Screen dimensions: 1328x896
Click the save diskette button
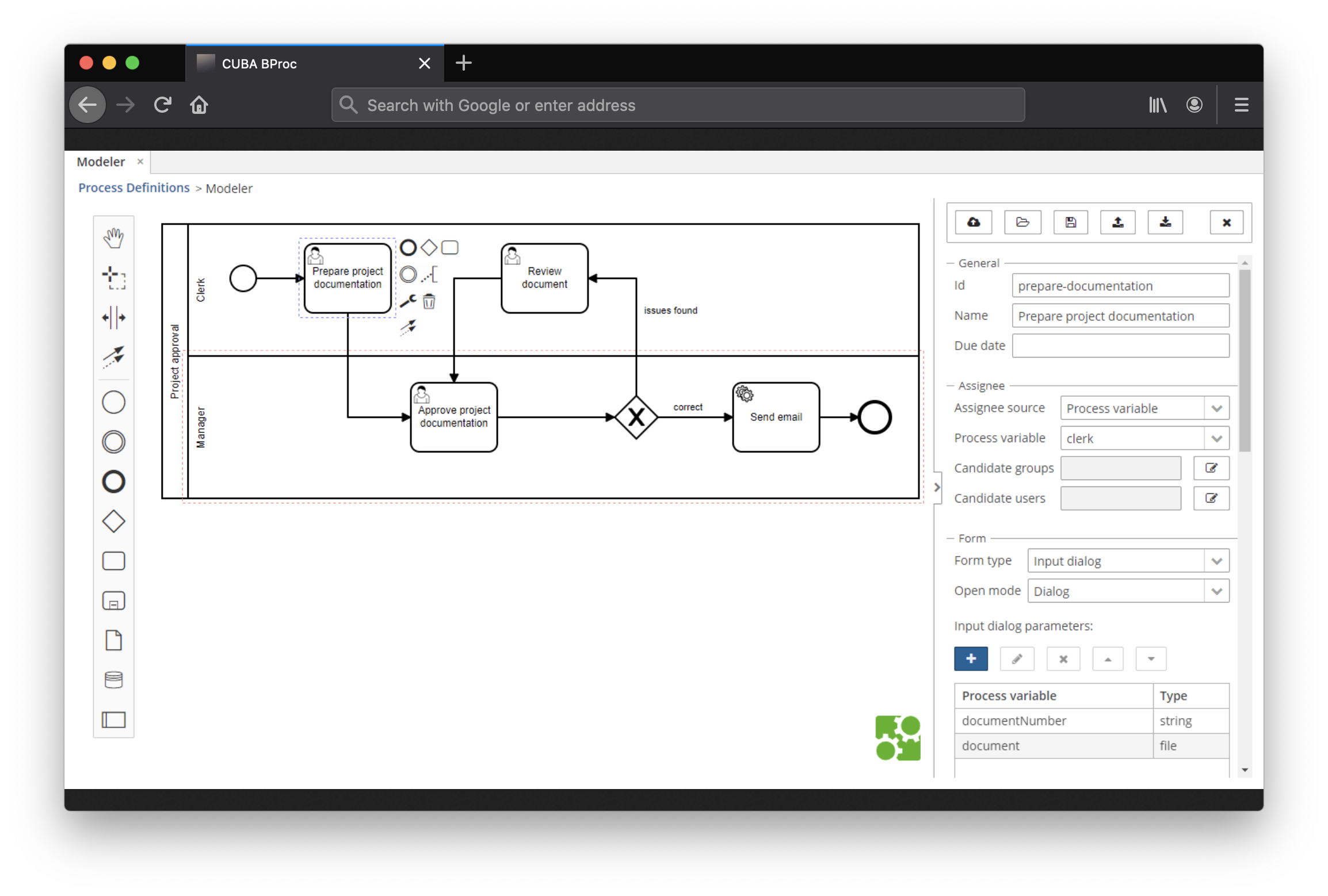(x=1070, y=222)
